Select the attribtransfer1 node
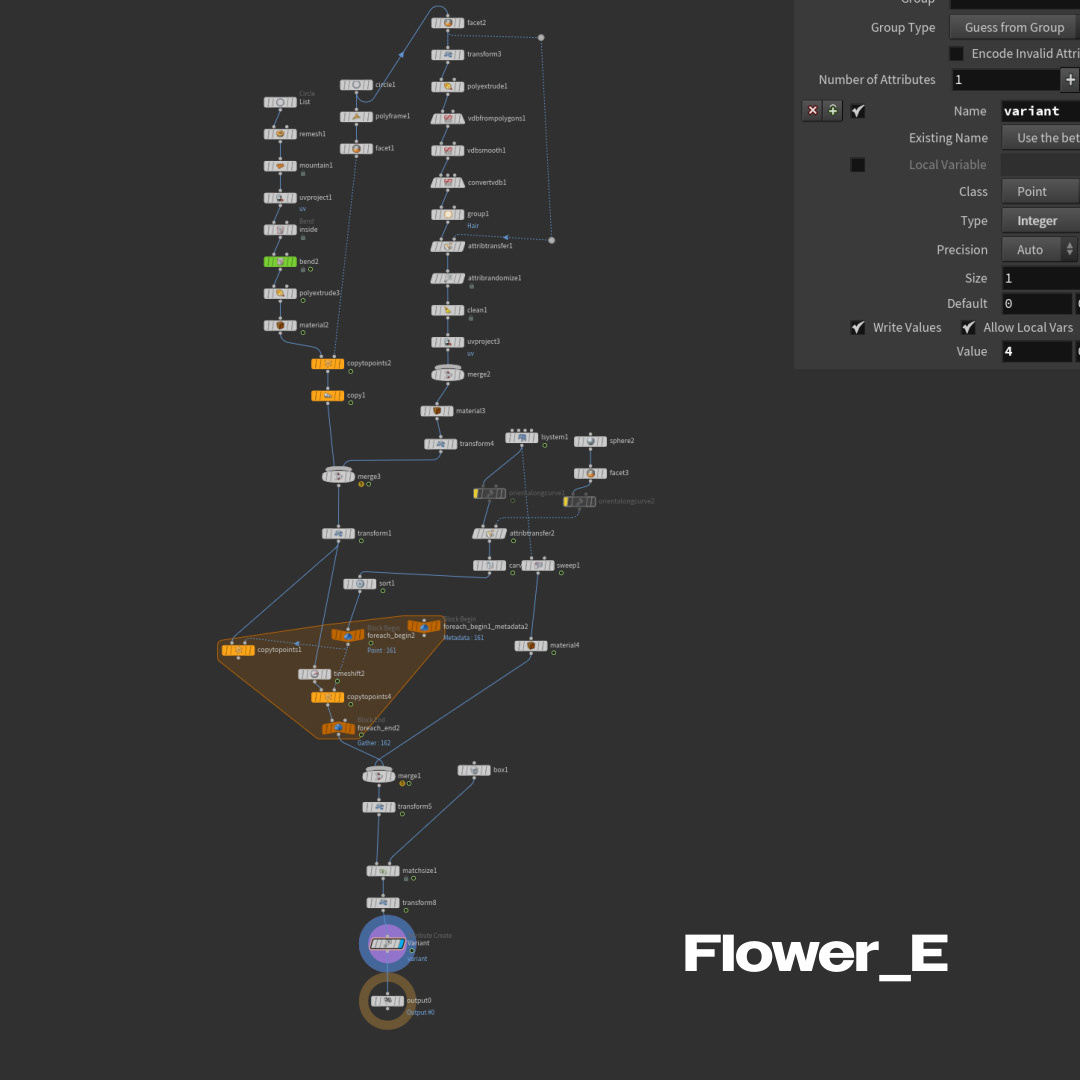1080x1080 pixels. pos(448,246)
